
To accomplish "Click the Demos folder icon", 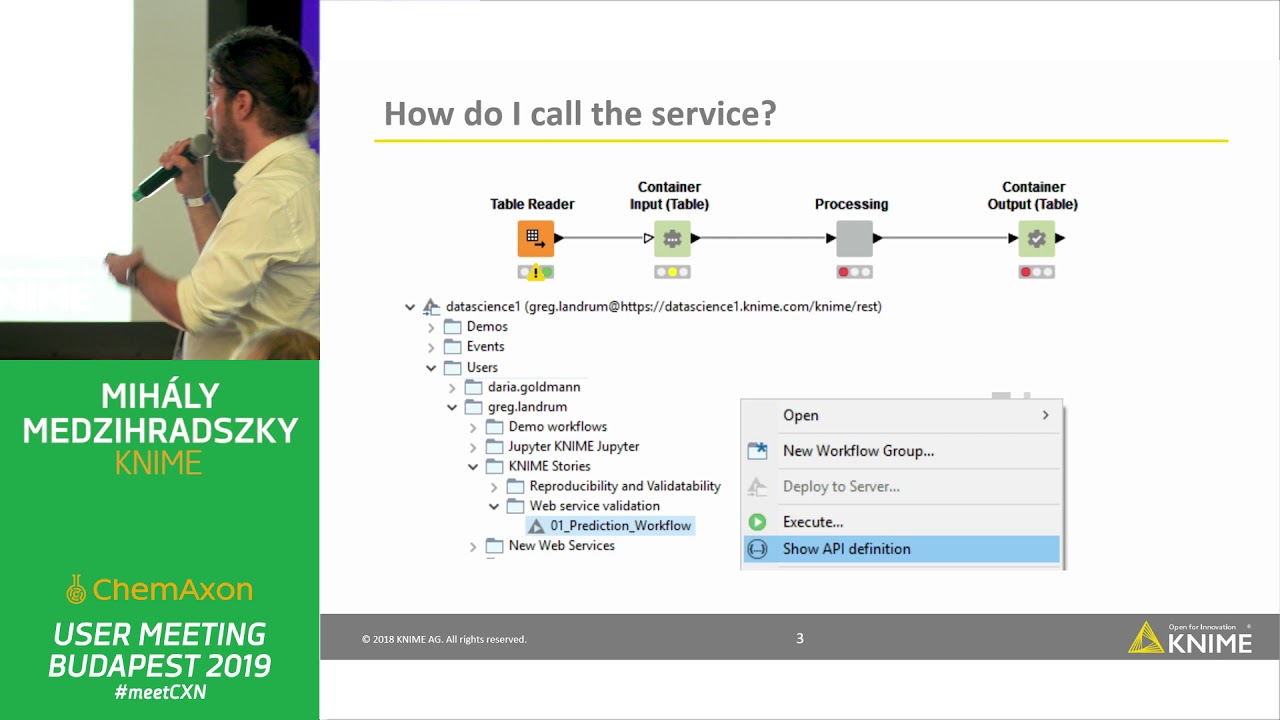I will [452, 327].
